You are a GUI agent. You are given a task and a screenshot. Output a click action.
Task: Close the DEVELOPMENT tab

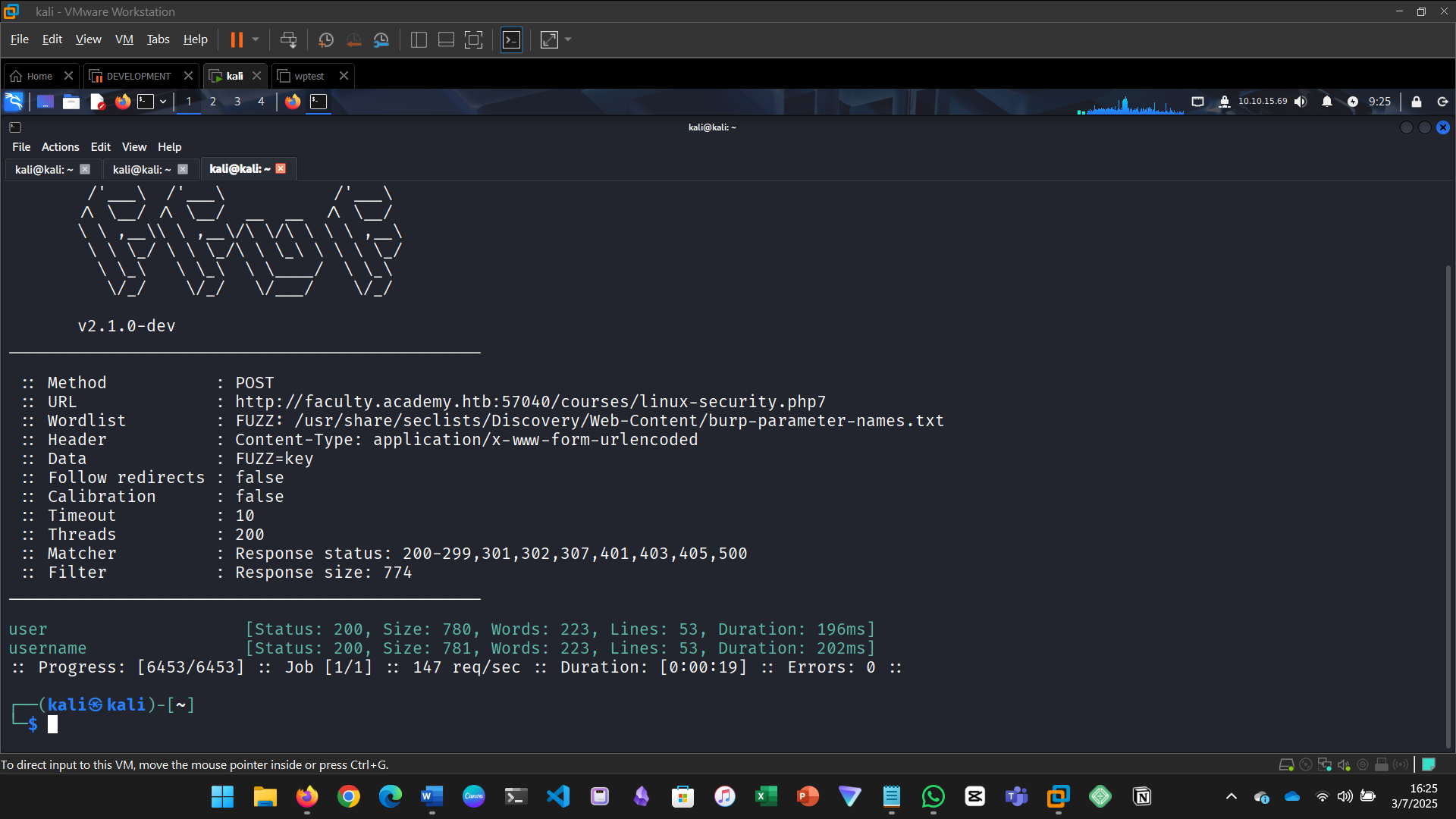pyautogui.click(x=188, y=76)
